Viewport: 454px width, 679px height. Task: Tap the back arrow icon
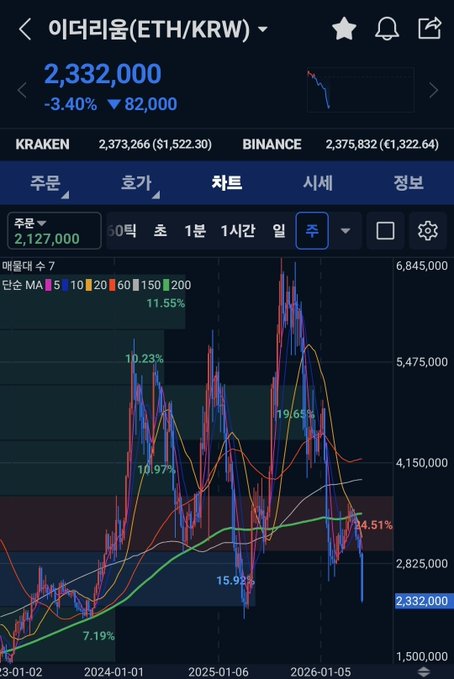pos(25,29)
